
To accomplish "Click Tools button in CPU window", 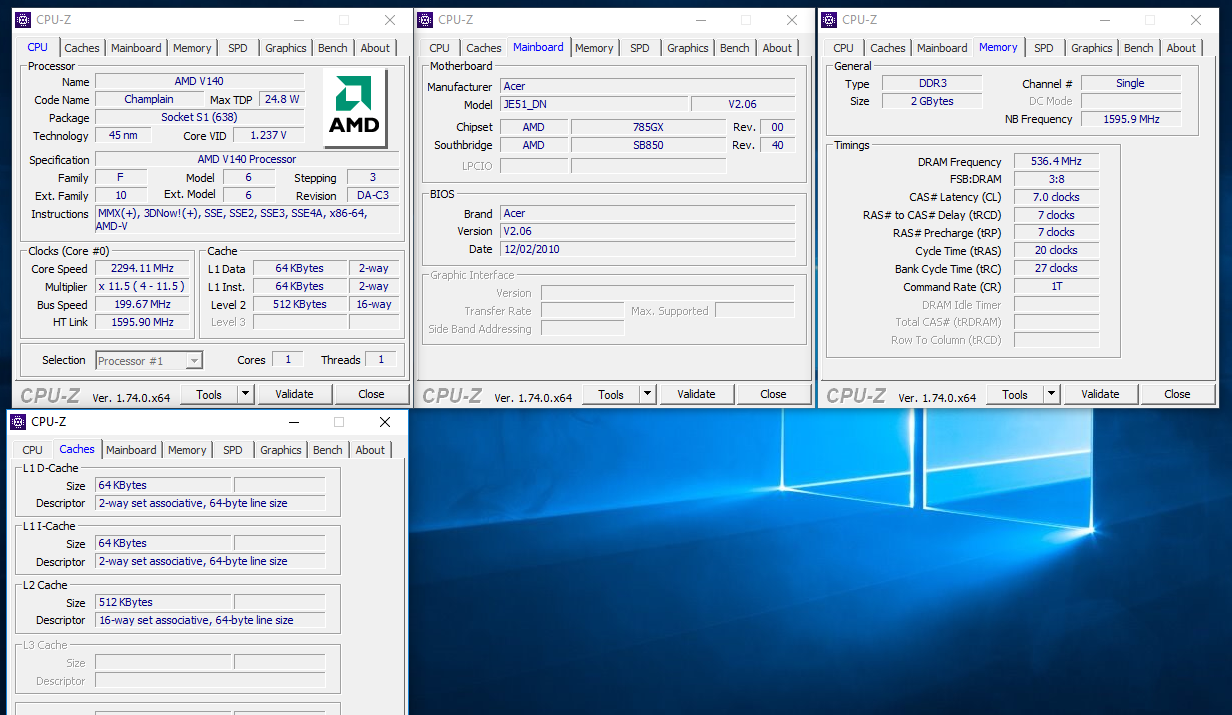I will pos(209,394).
